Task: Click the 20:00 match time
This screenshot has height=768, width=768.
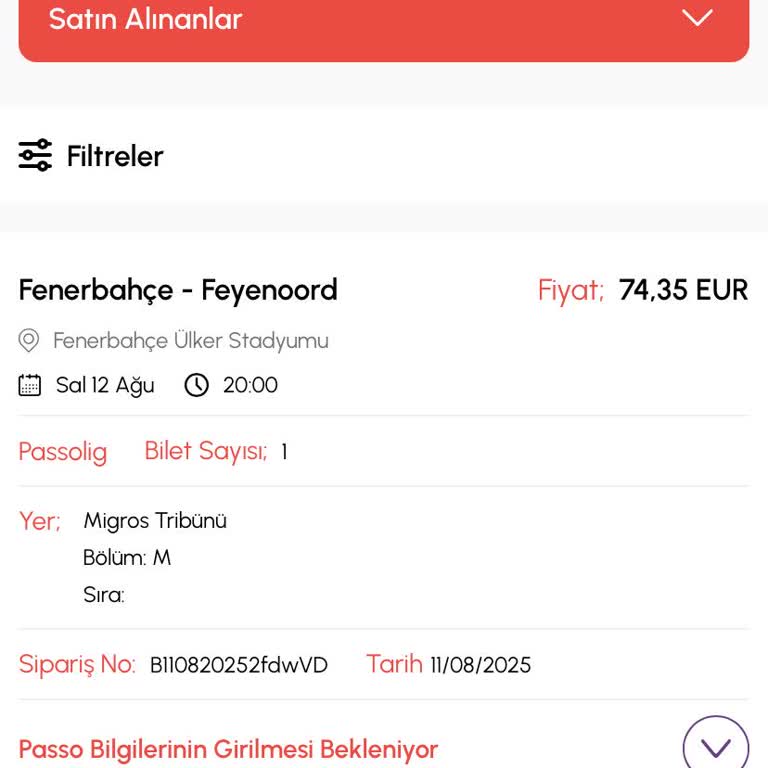Action: [x=250, y=385]
